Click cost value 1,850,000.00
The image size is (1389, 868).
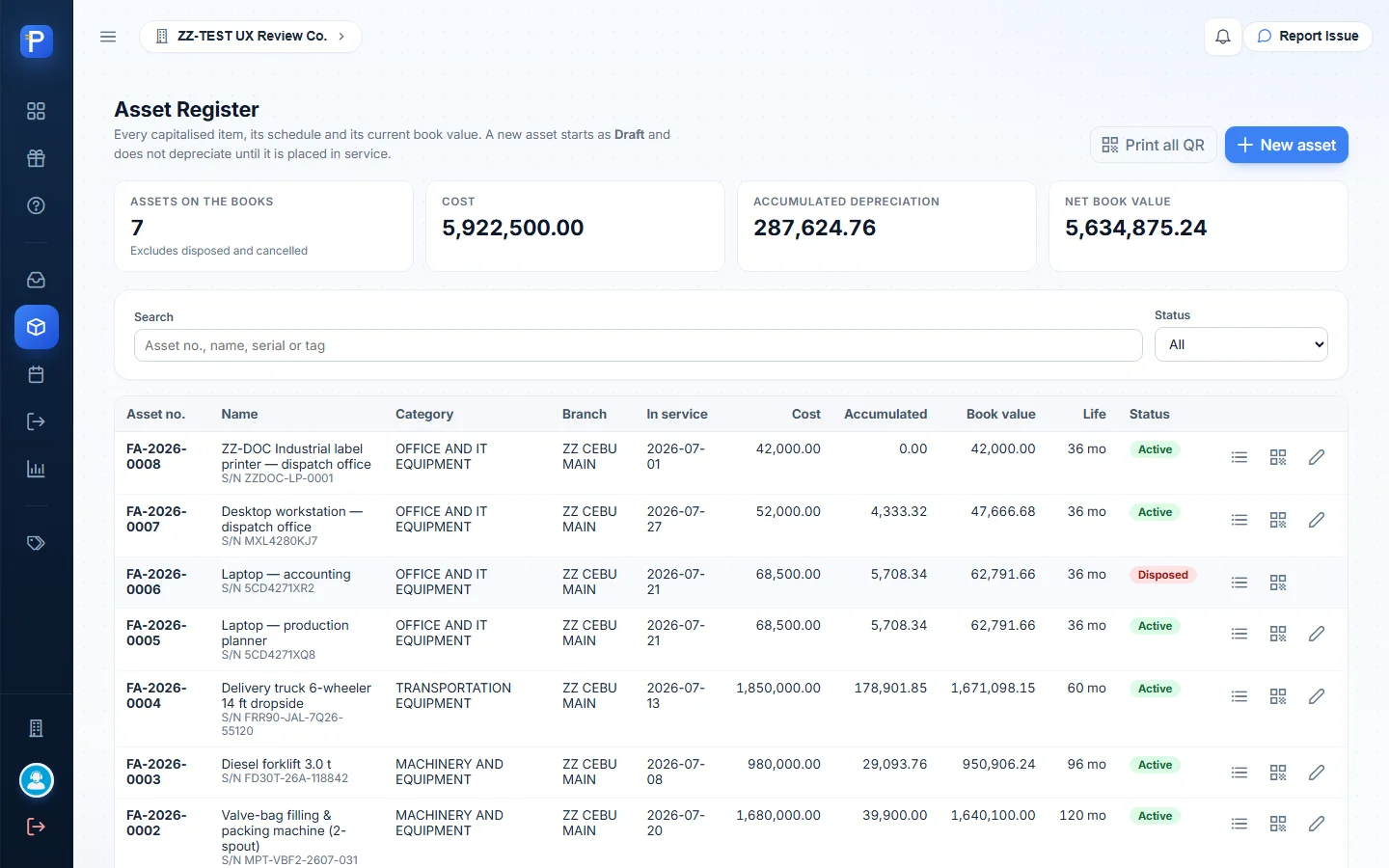pos(777,688)
